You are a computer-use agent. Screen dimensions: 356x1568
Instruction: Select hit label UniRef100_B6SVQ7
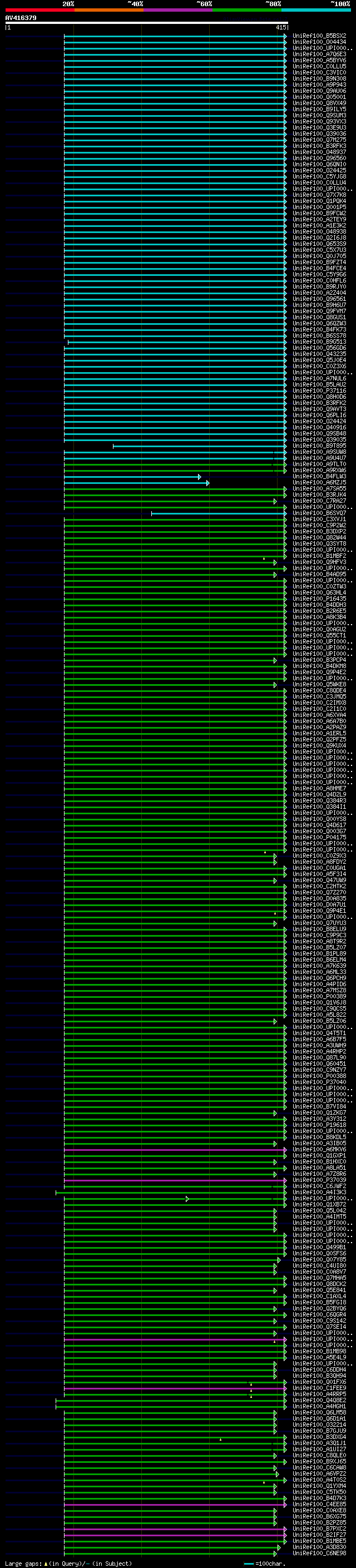pos(319,513)
